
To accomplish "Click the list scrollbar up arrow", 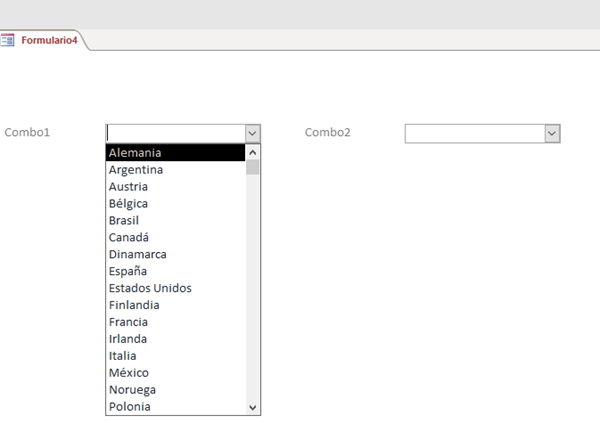I will tap(253, 153).
